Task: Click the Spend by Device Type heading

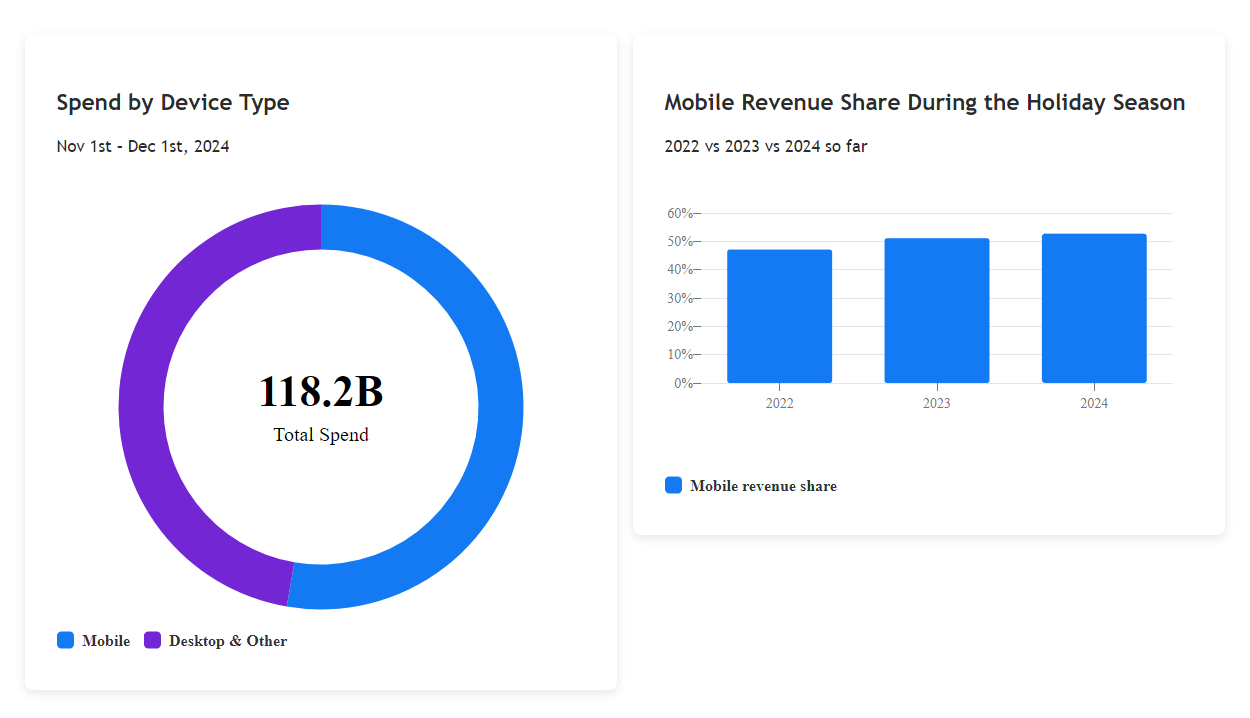Action: click(x=173, y=102)
